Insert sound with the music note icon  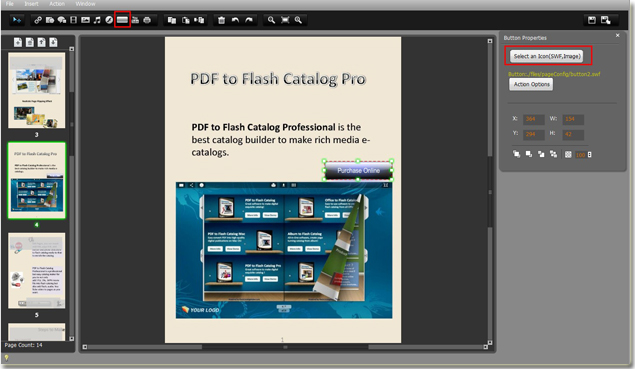coord(97,20)
